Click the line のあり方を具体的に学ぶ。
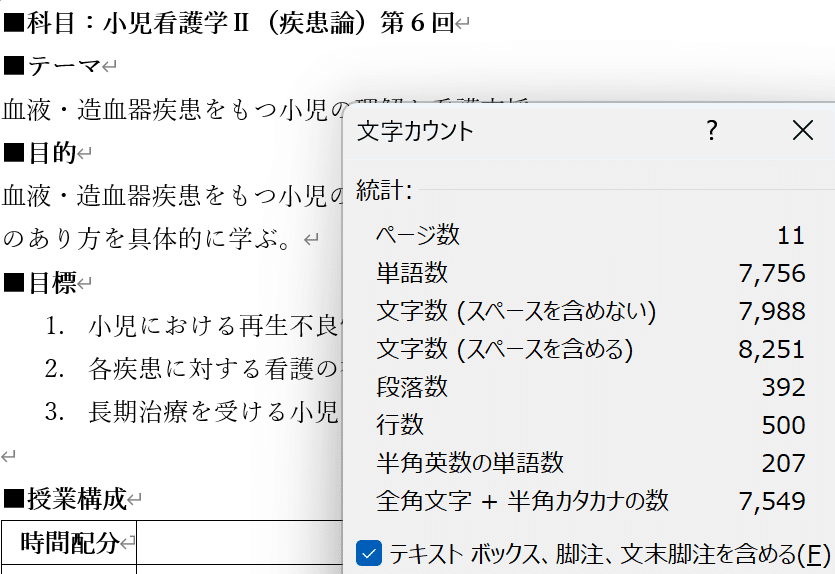This screenshot has width=835, height=574. [x=148, y=240]
